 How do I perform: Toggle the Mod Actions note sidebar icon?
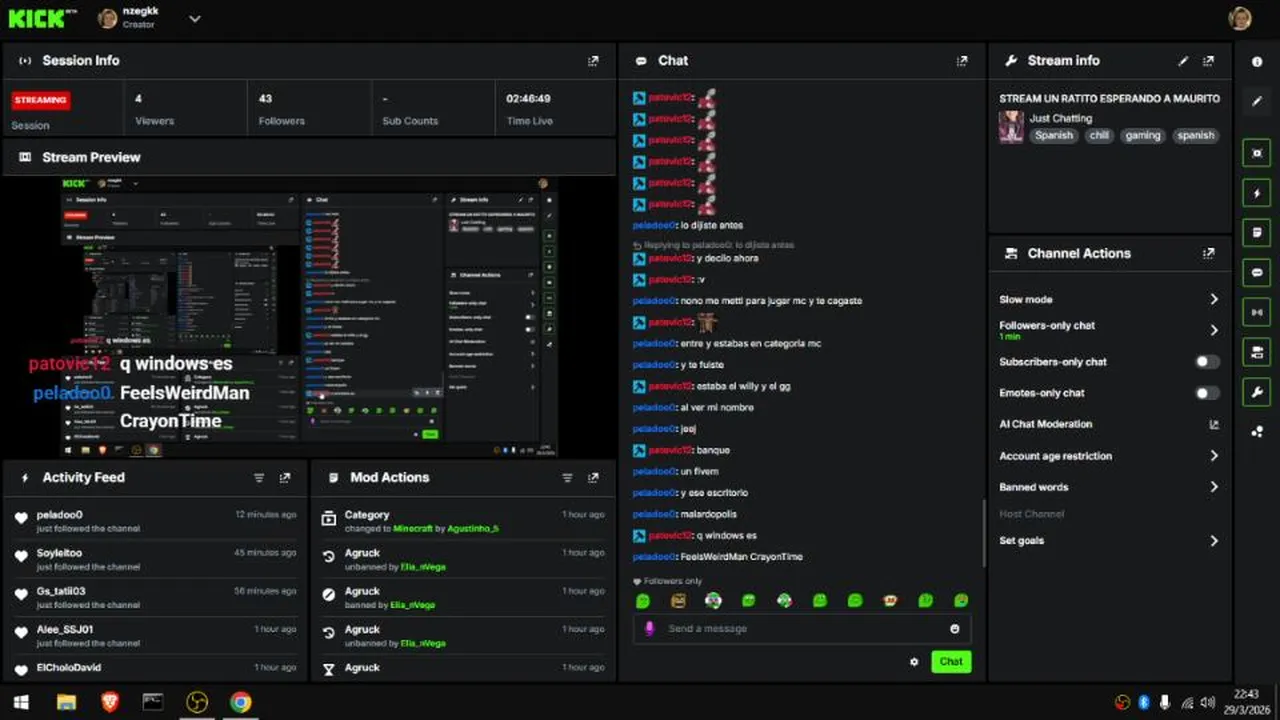[1257, 232]
